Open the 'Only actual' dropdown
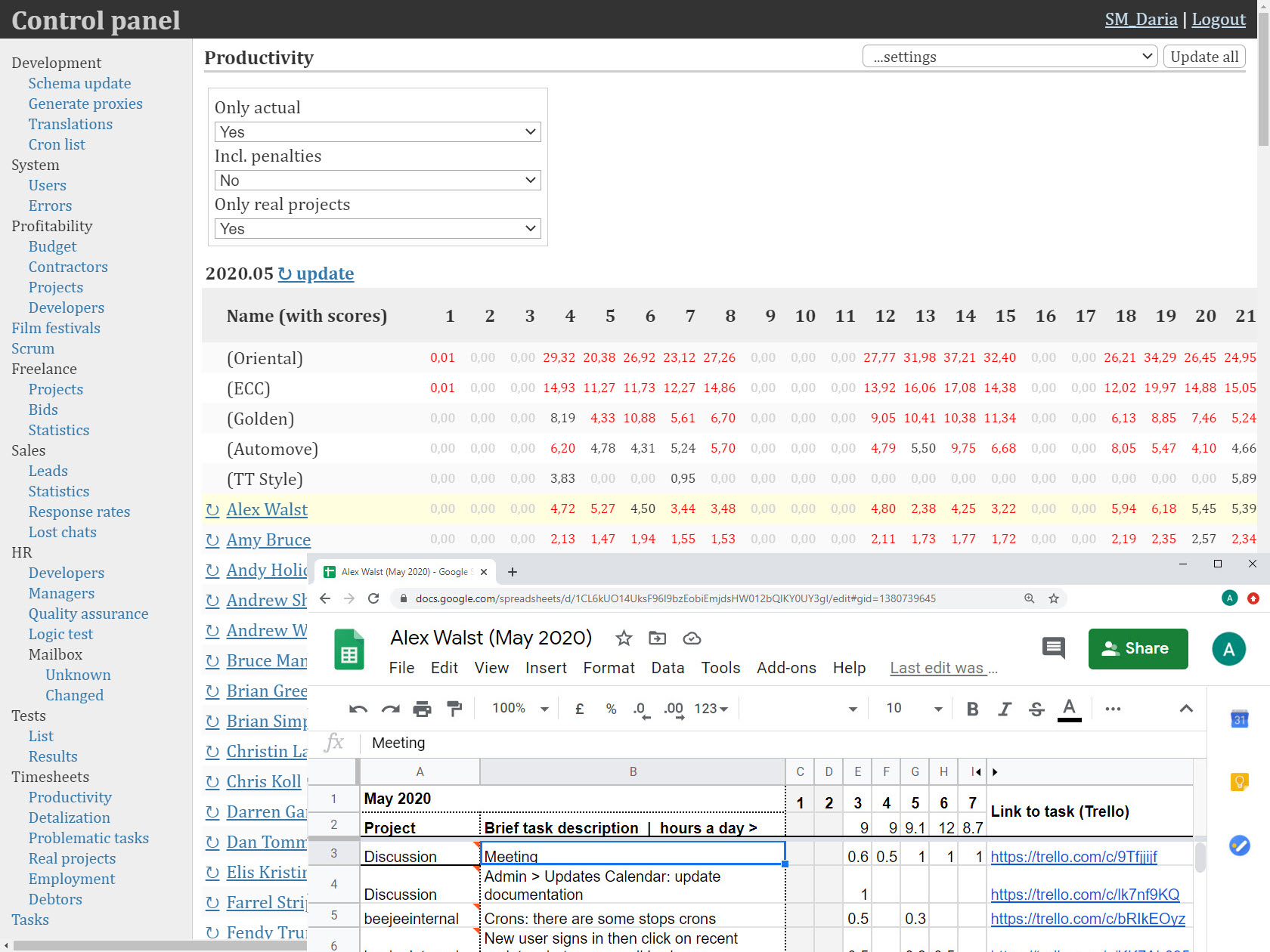 pyautogui.click(x=377, y=132)
